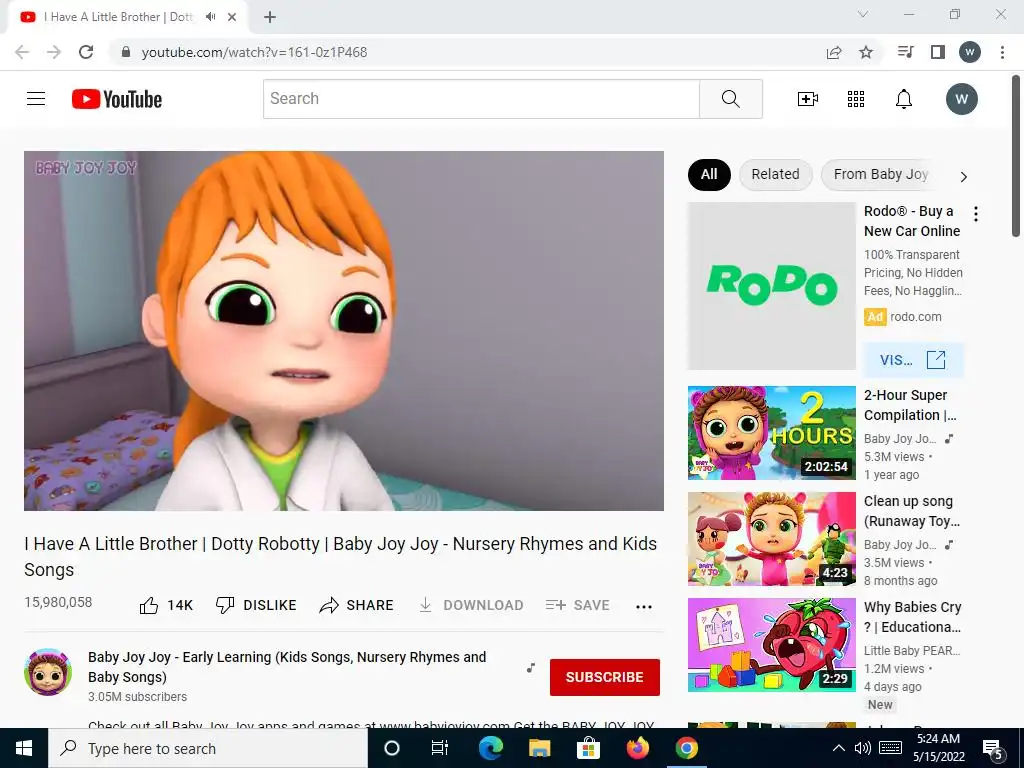Bookmark this page with the star

[866, 52]
